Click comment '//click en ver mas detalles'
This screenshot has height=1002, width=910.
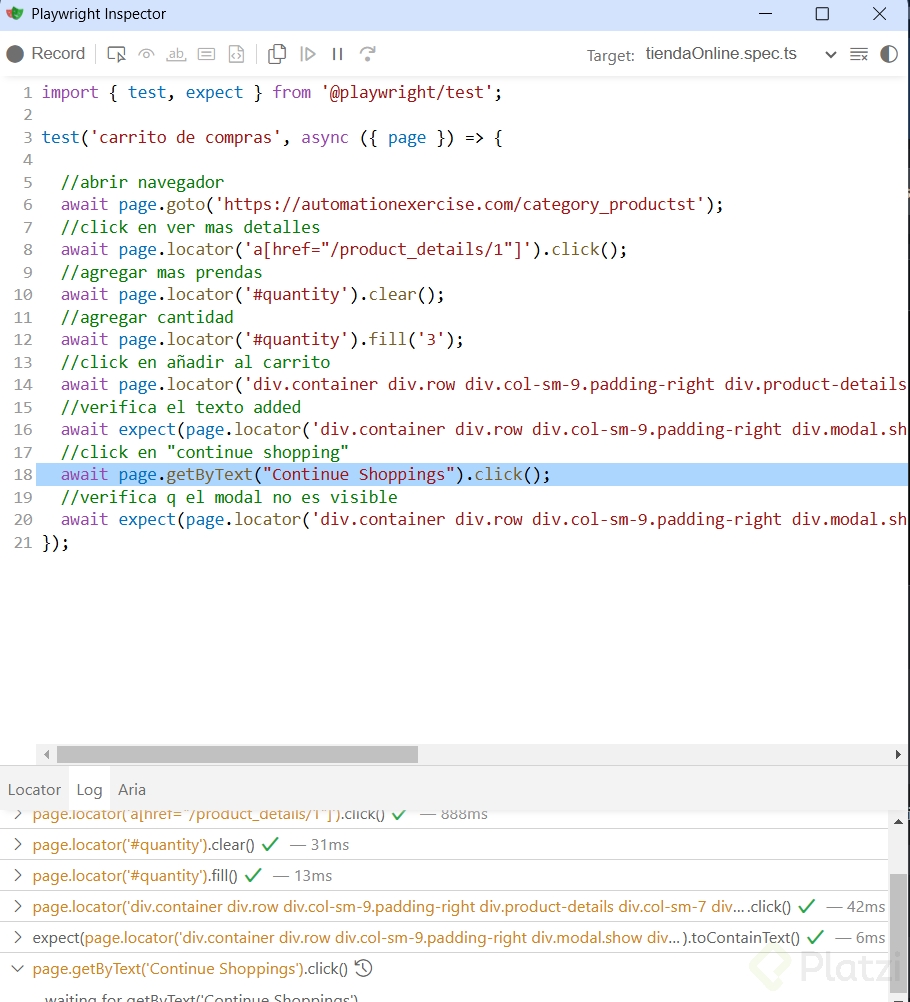click(190, 227)
